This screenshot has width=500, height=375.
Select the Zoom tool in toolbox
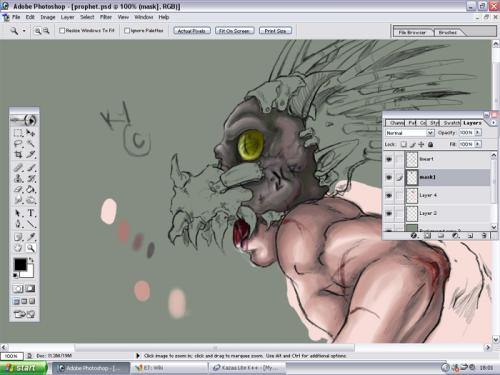[x=31, y=248]
